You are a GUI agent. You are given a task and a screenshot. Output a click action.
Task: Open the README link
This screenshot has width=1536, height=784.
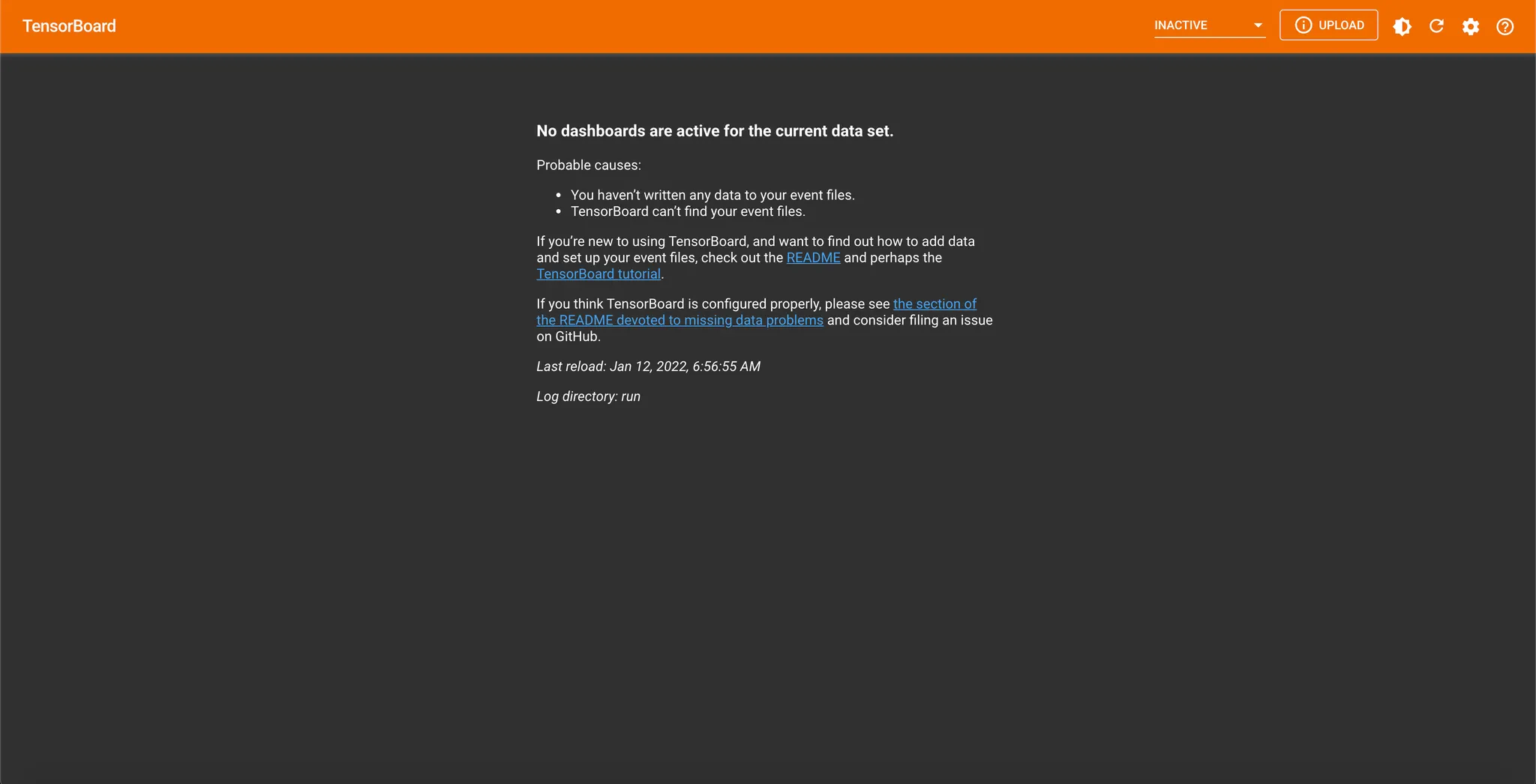click(x=813, y=258)
